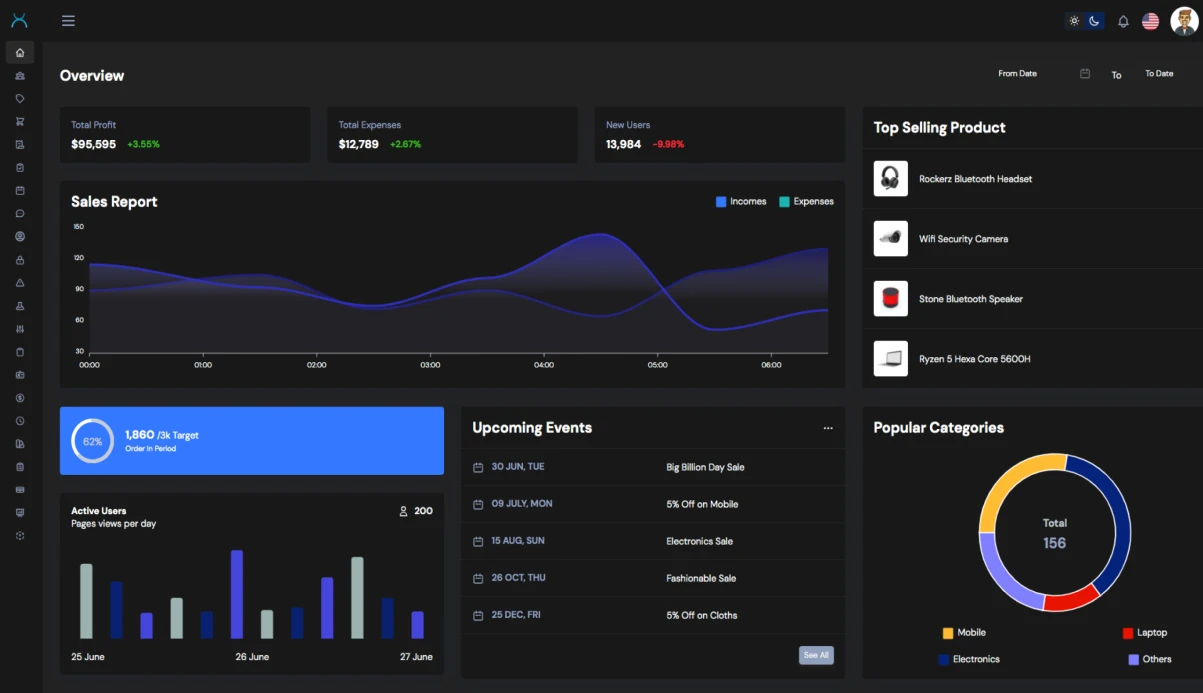Open the shopping cart sidebar icon

point(20,122)
